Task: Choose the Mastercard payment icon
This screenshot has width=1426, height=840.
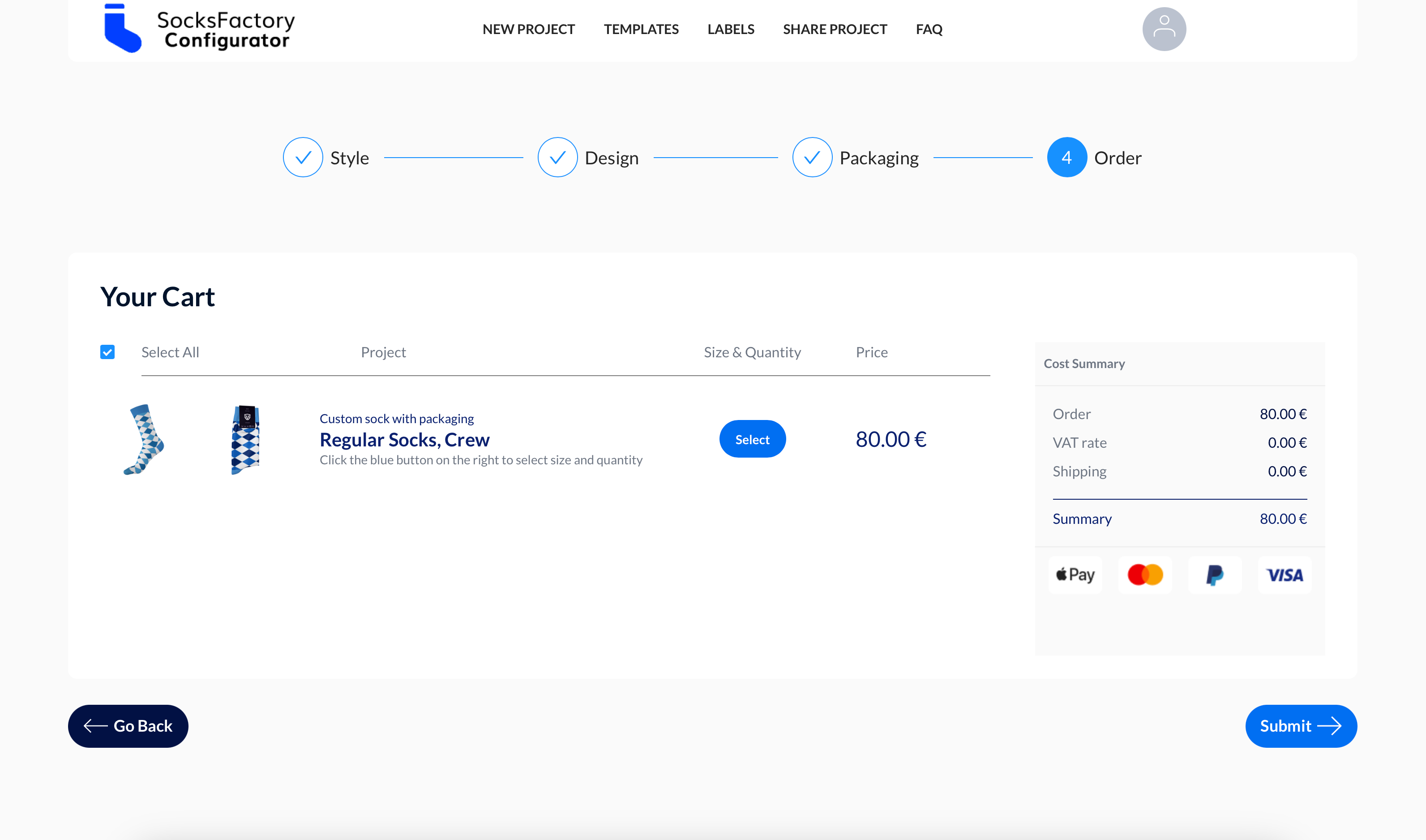Action: [x=1145, y=575]
